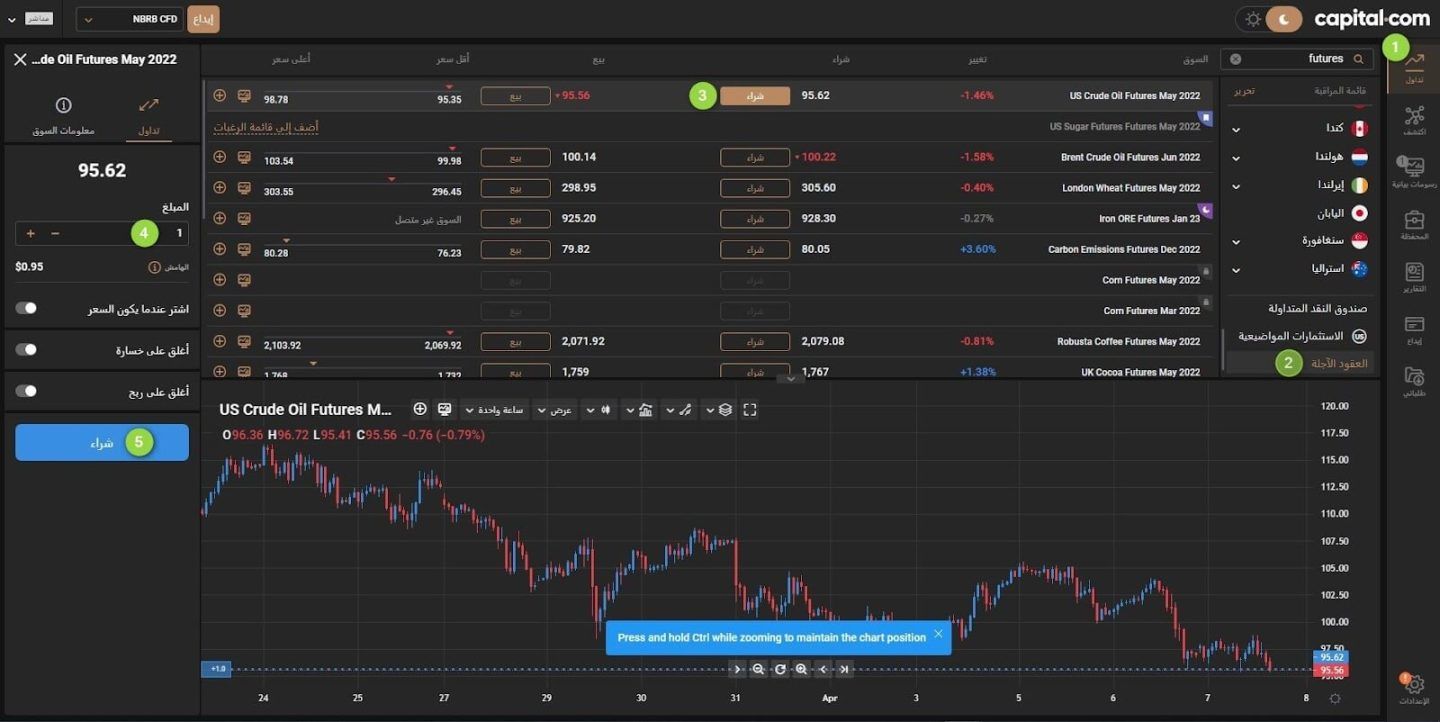Open the My Requests folder in the sidebar
This screenshot has height=722, width=1440.
(x=1414, y=382)
